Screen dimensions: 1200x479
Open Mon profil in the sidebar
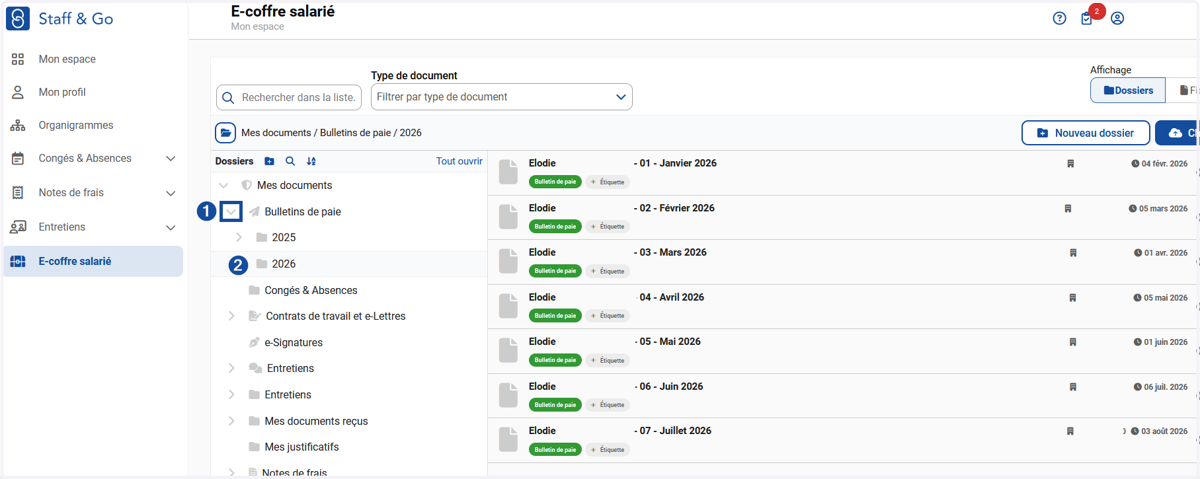click(62, 92)
